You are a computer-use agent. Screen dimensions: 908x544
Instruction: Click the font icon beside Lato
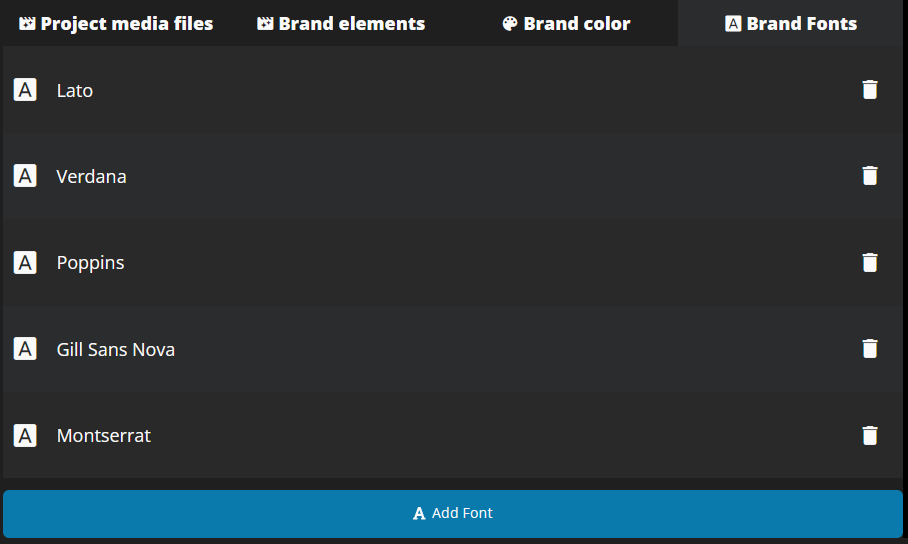click(25, 90)
